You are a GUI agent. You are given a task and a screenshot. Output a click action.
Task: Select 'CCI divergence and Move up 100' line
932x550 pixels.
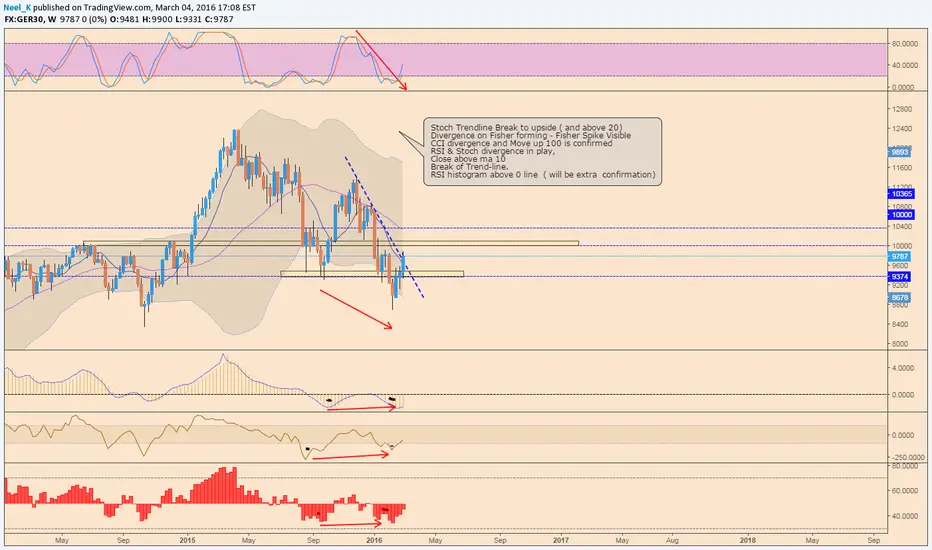[521, 143]
